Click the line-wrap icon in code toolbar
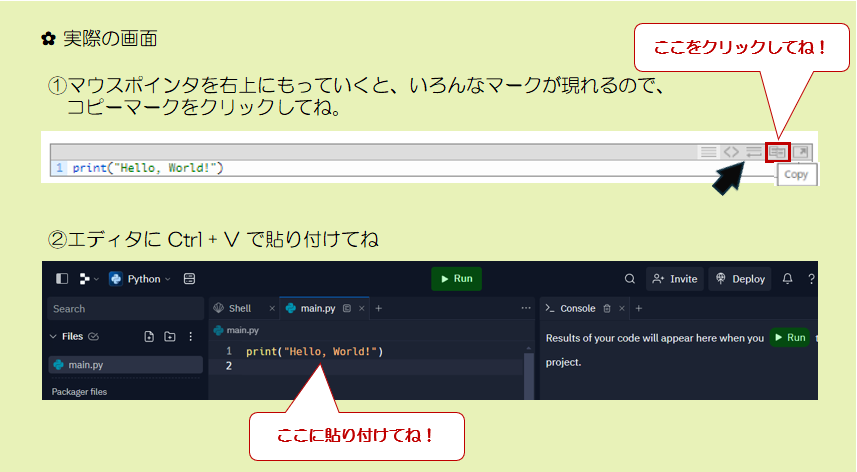 (754, 152)
